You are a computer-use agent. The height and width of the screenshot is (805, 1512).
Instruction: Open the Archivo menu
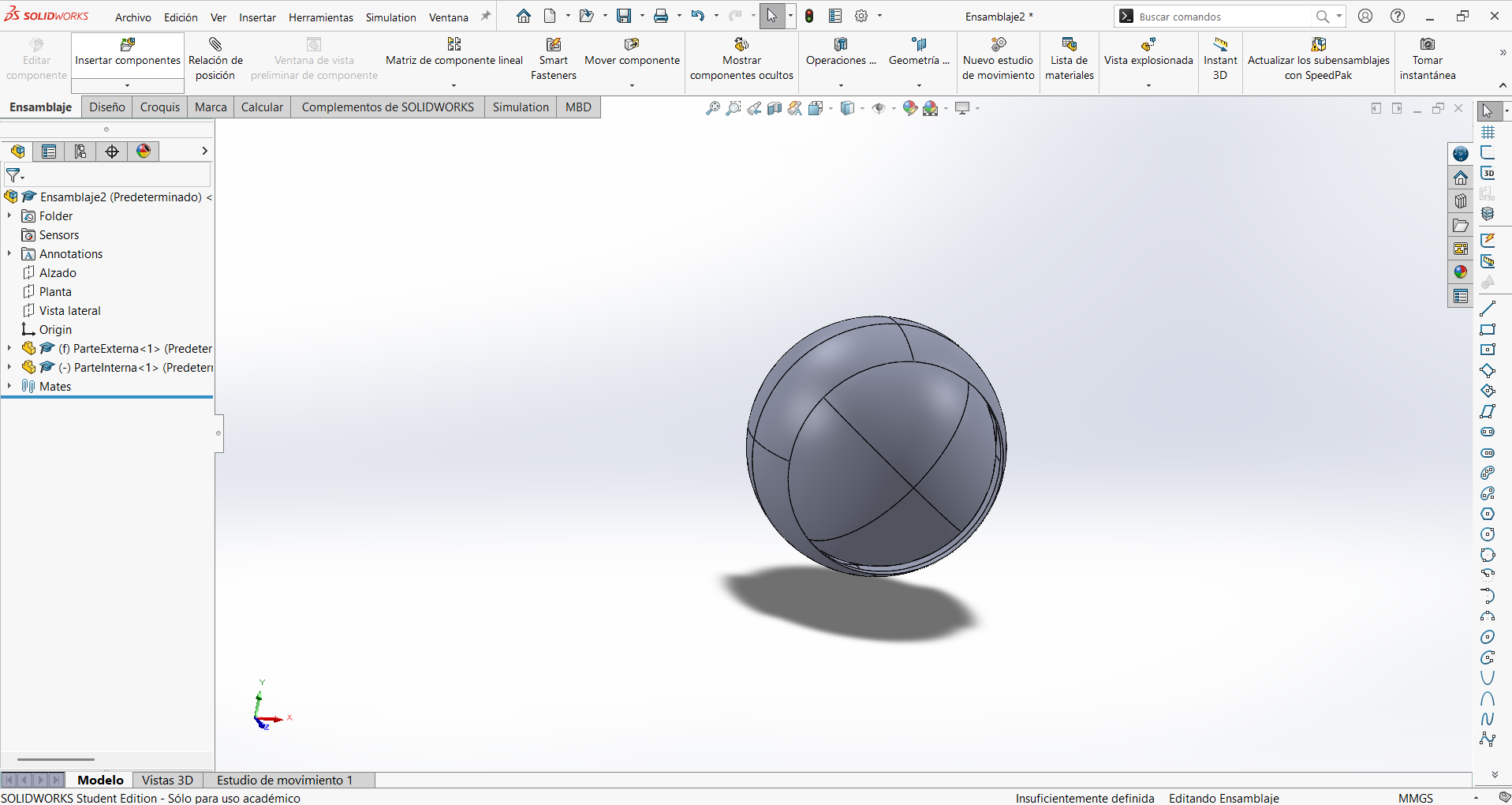tap(133, 17)
